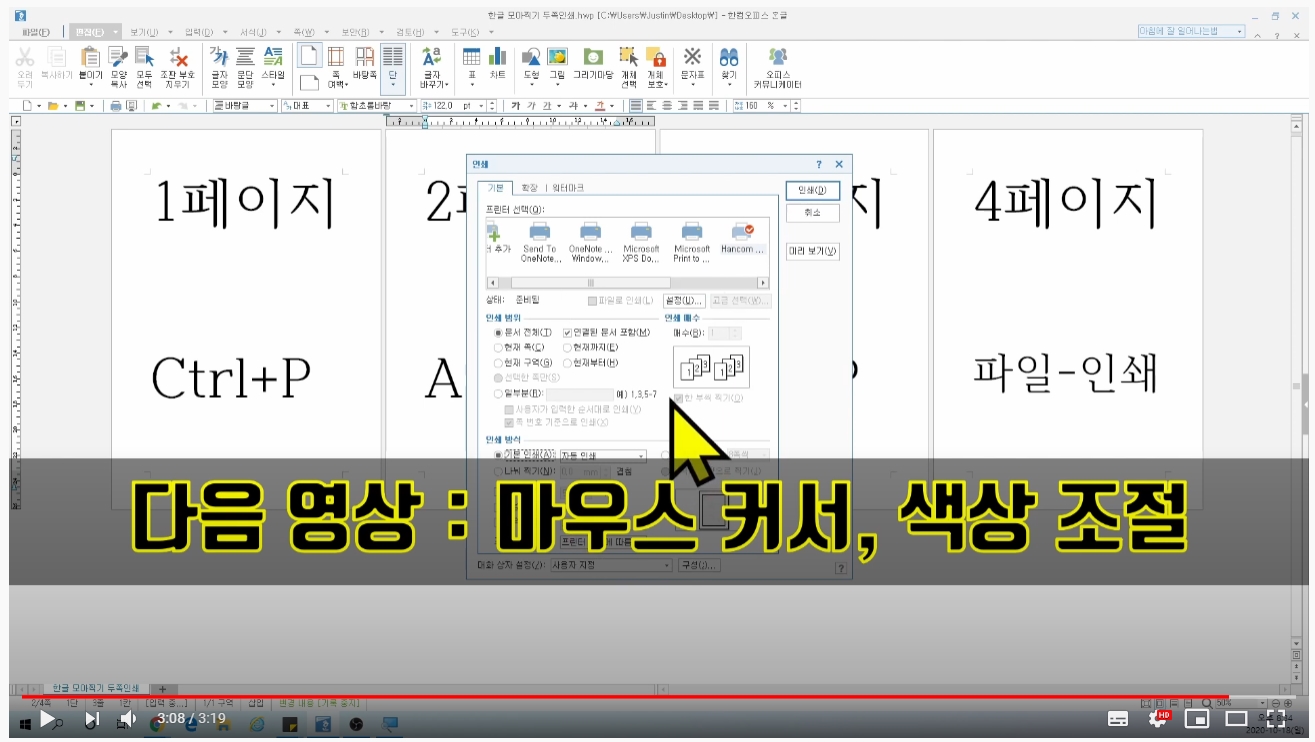Click the Picture (그림) insert icon
This screenshot has height=742, width=1315.
coord(557,57)
